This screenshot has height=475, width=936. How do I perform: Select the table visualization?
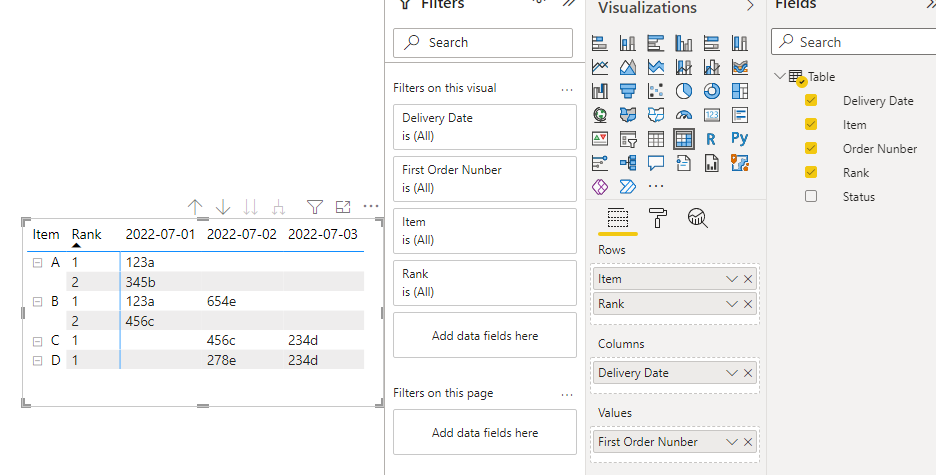655,139
